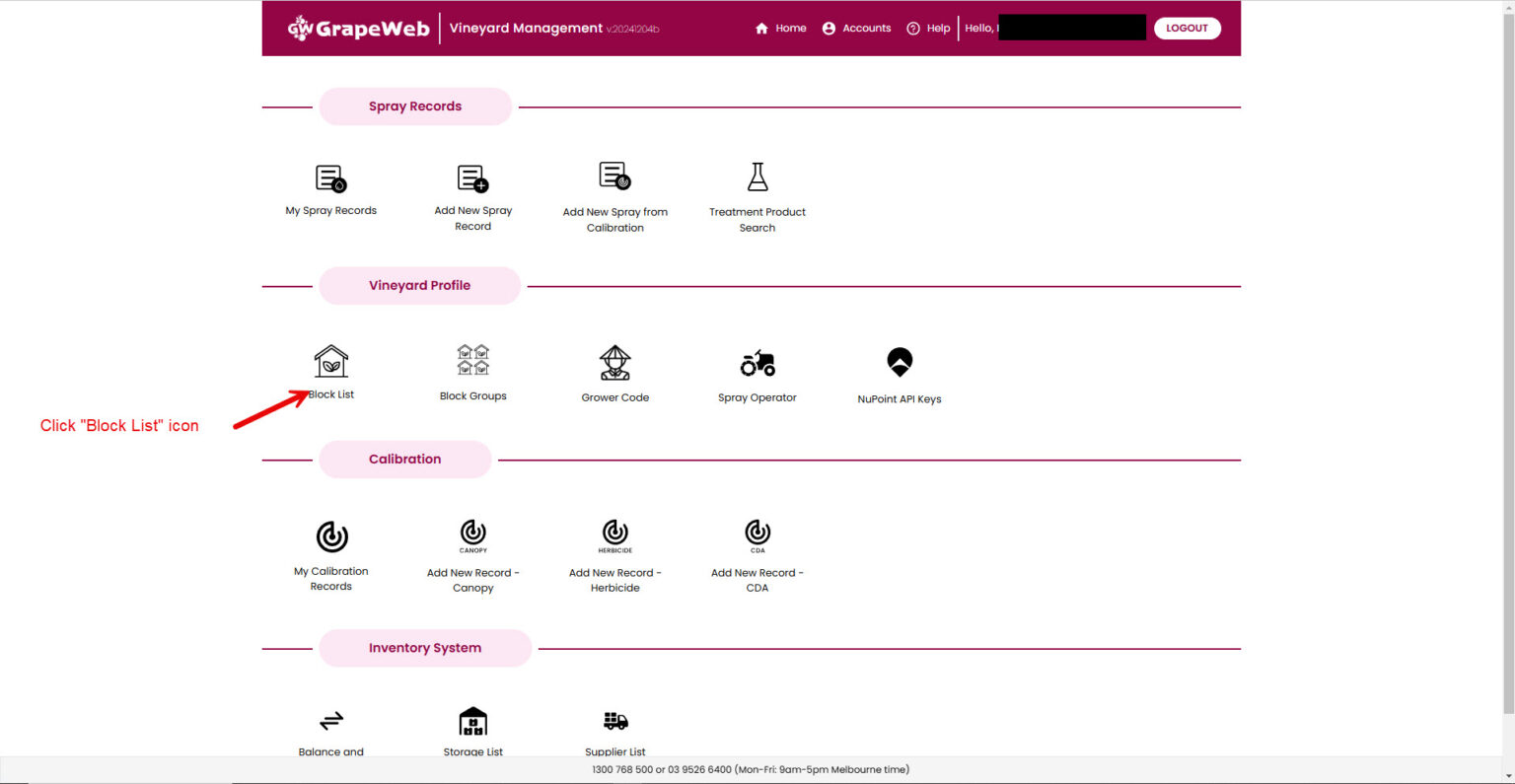Open Help menu link
Image resolution: width=1515 pixels, height=784 pixels.
click(938, 29)
